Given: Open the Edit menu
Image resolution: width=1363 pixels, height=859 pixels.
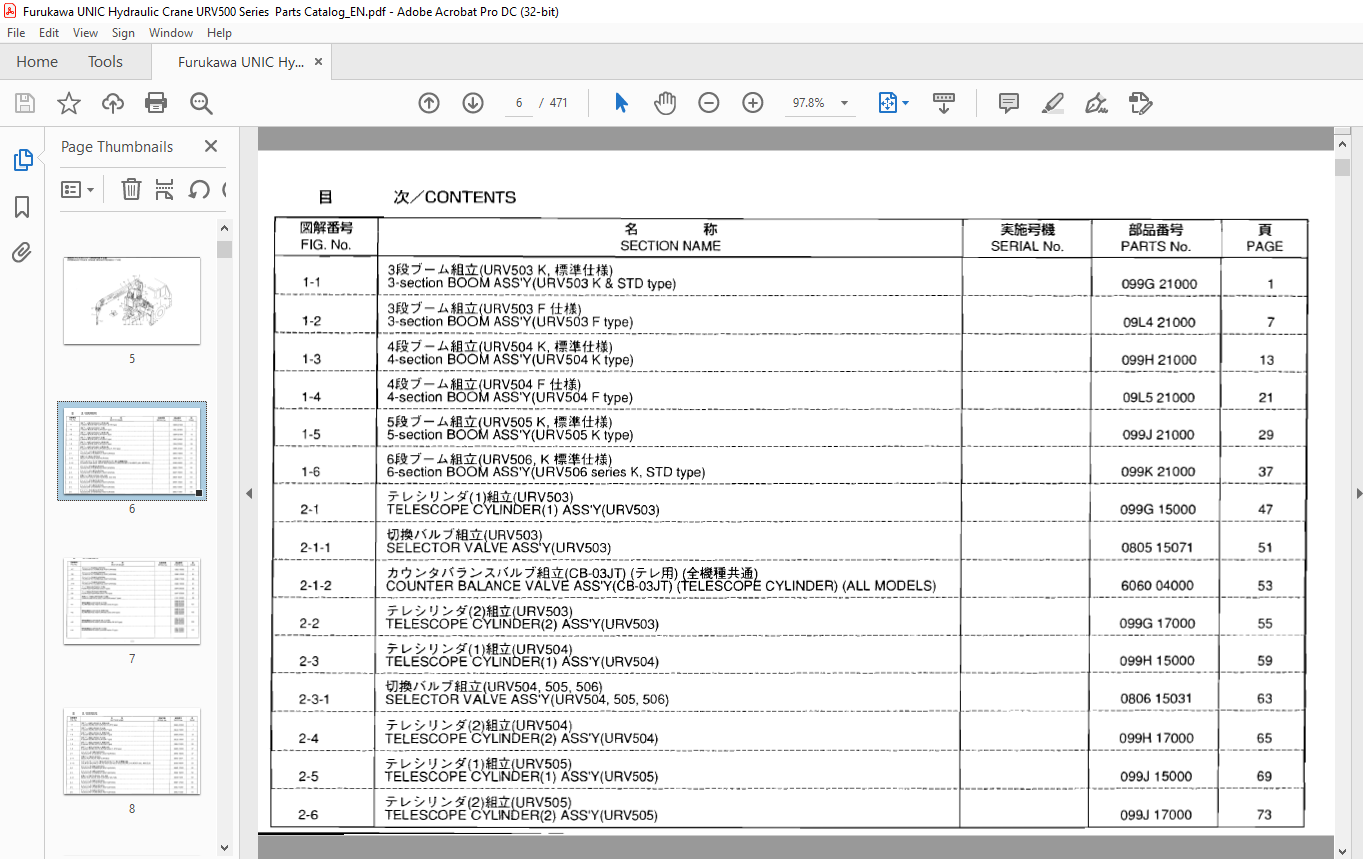Looking at the screenshot, I should pyautogui.click(x=49, y=33).
